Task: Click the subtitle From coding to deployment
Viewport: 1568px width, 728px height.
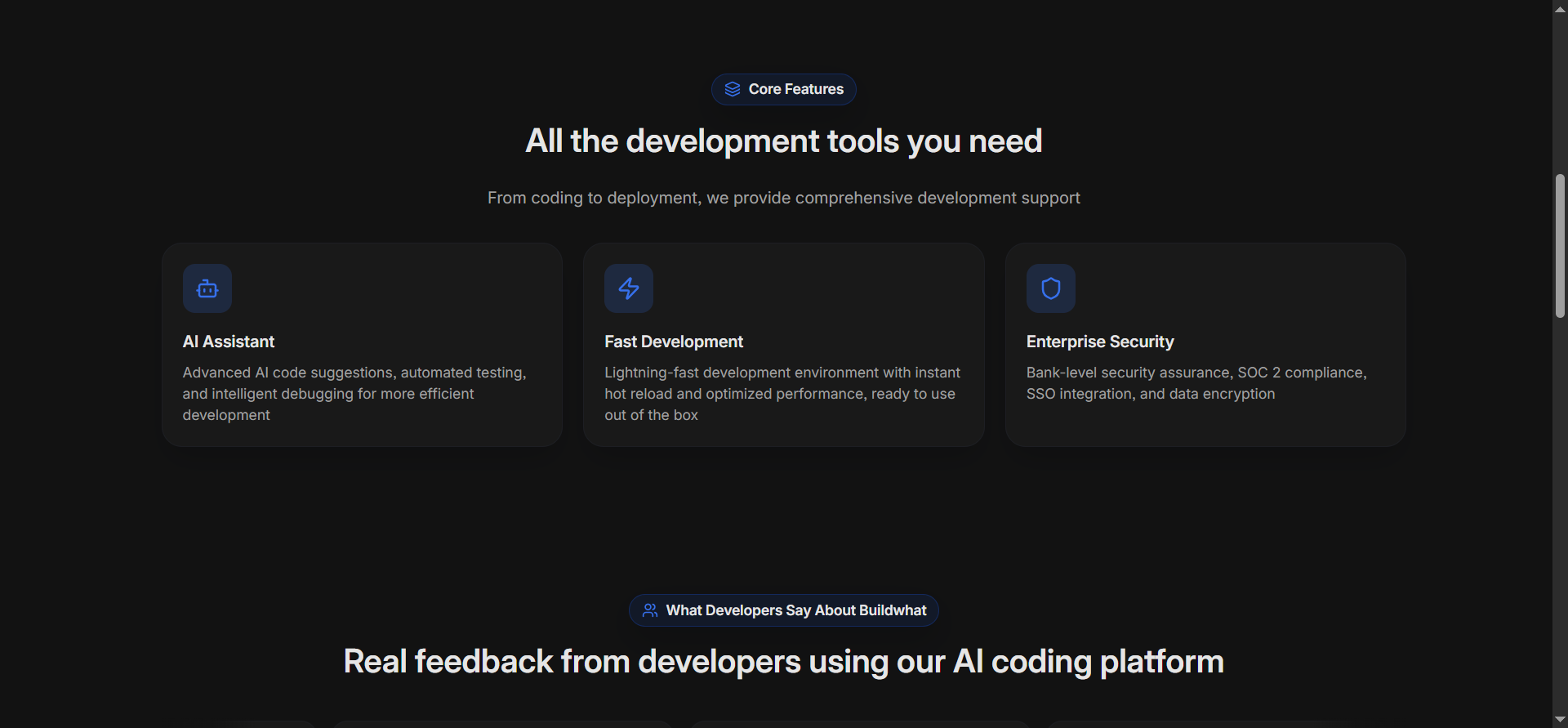Action: (784, 198)
